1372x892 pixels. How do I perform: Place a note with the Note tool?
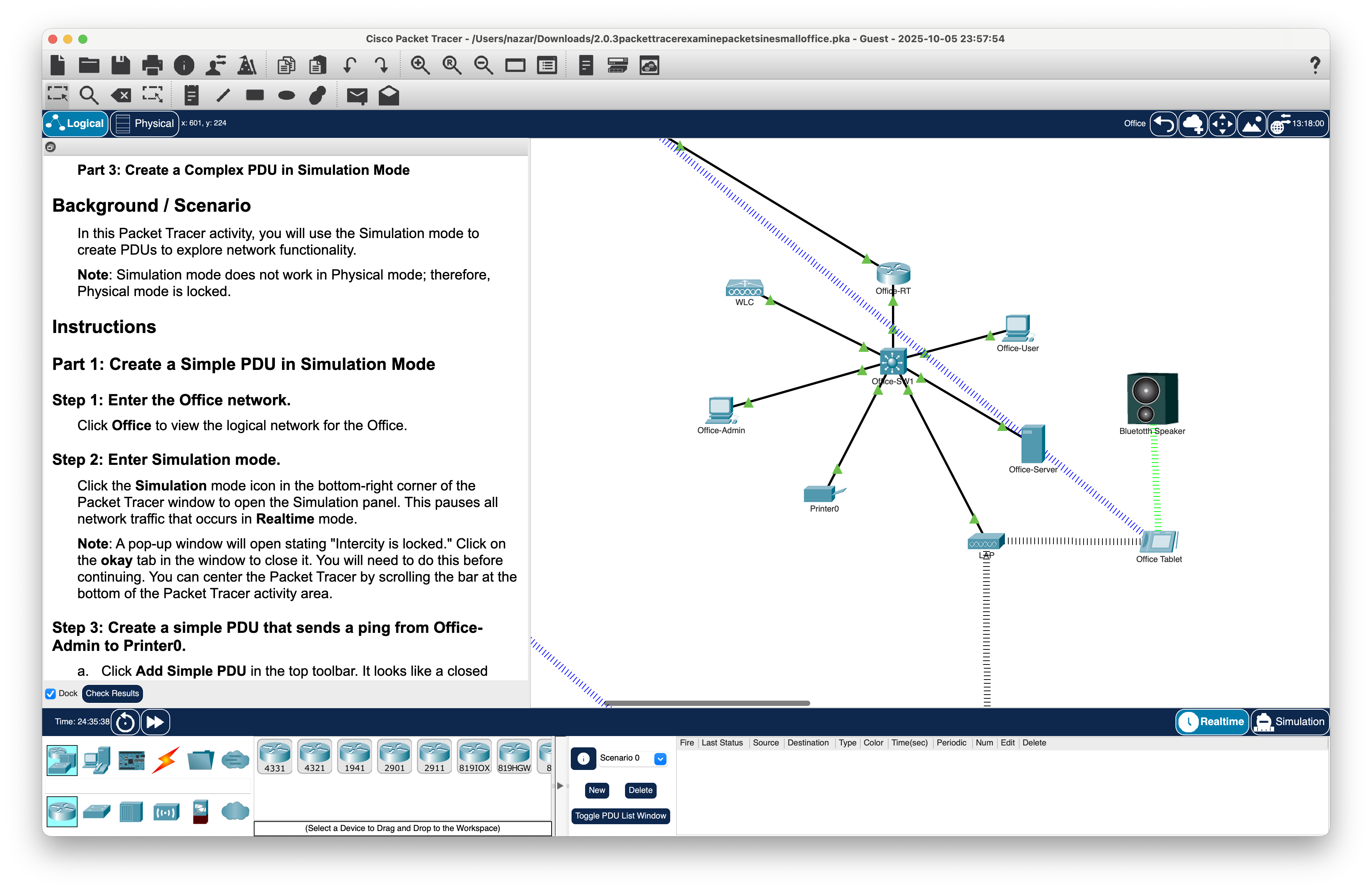pos(191,95)
